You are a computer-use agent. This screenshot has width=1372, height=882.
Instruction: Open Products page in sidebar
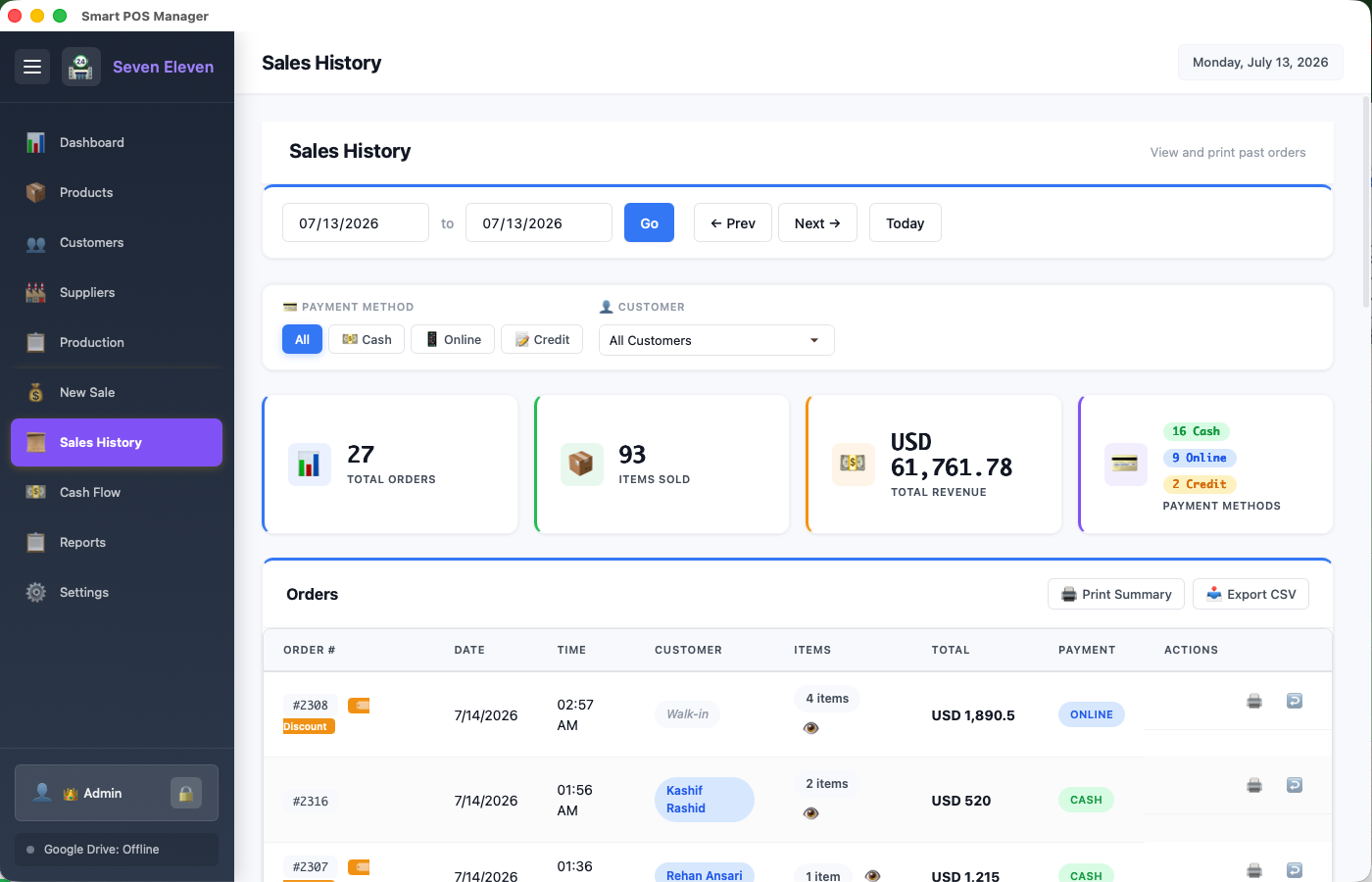coord(117,192)
